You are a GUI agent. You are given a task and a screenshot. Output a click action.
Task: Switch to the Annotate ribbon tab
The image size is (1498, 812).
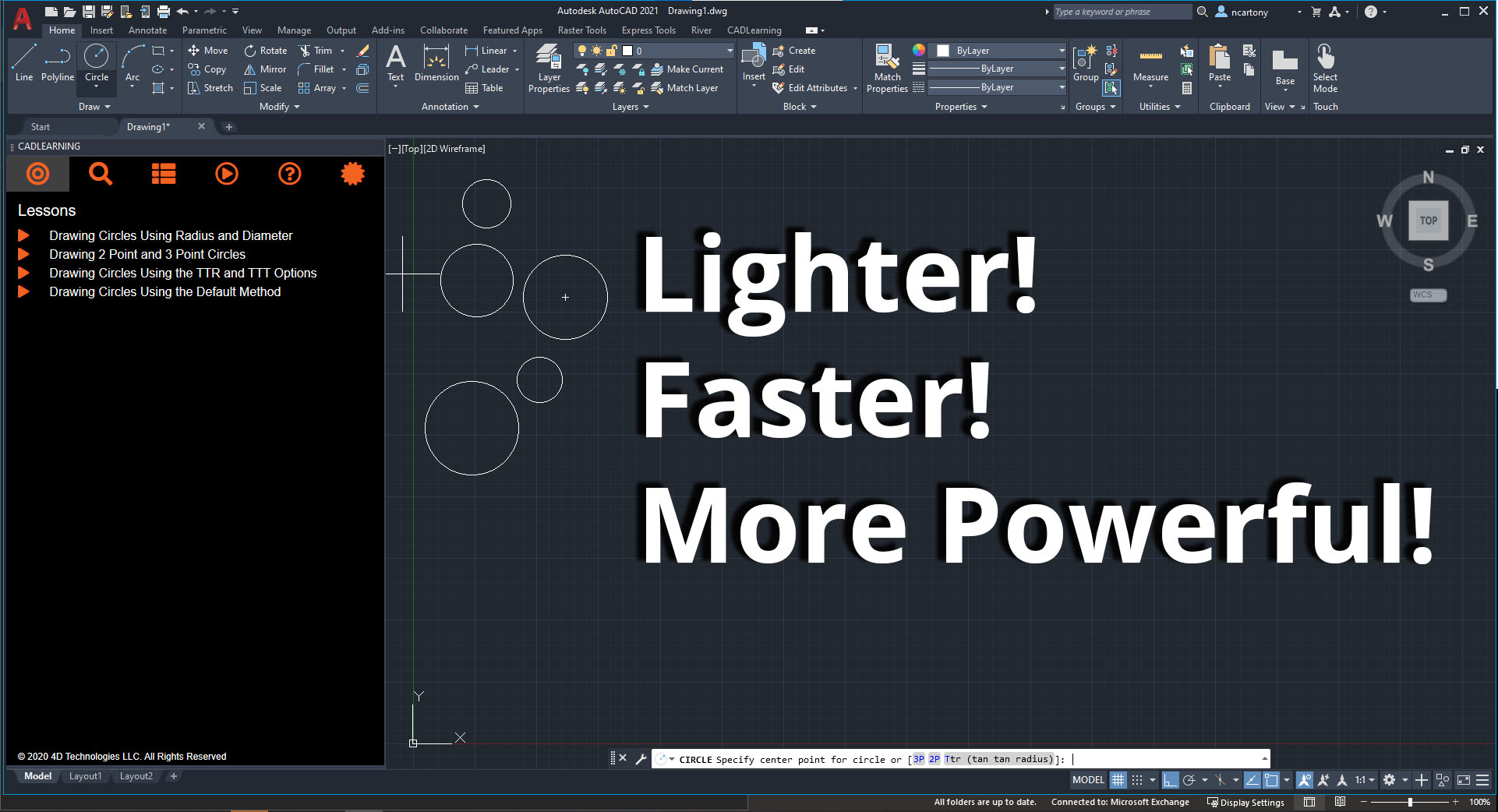(147, 30)
